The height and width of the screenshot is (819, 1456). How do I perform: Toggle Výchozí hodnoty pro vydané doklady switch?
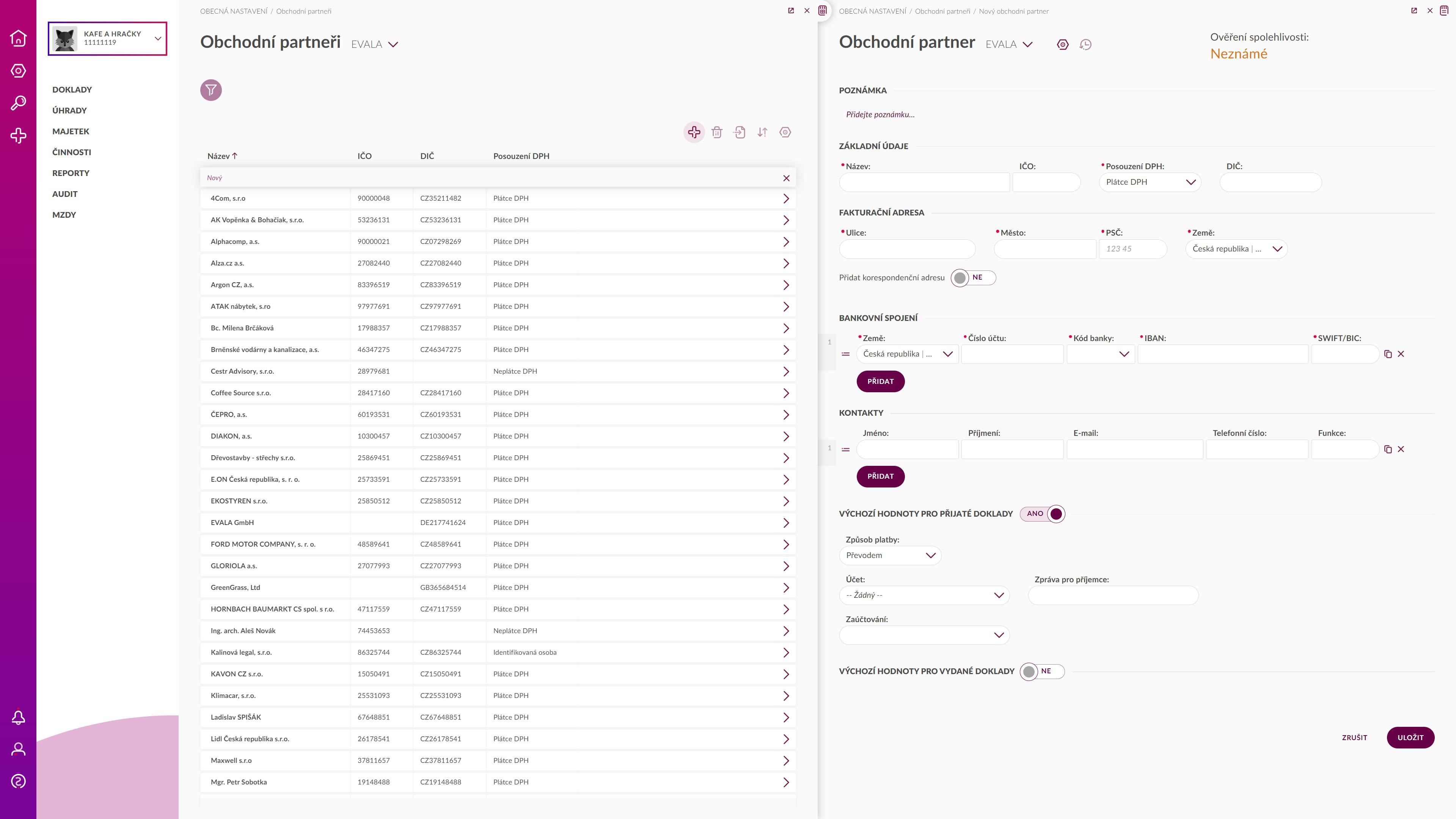(x=1042, y=671)
